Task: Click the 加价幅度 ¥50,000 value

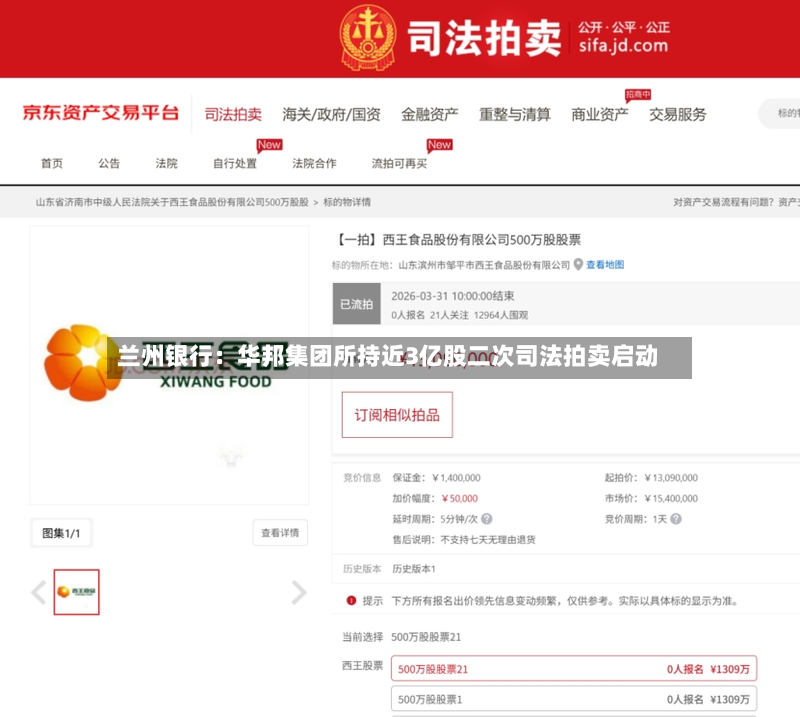Action: pyautogui.click(x=460, y=499)
